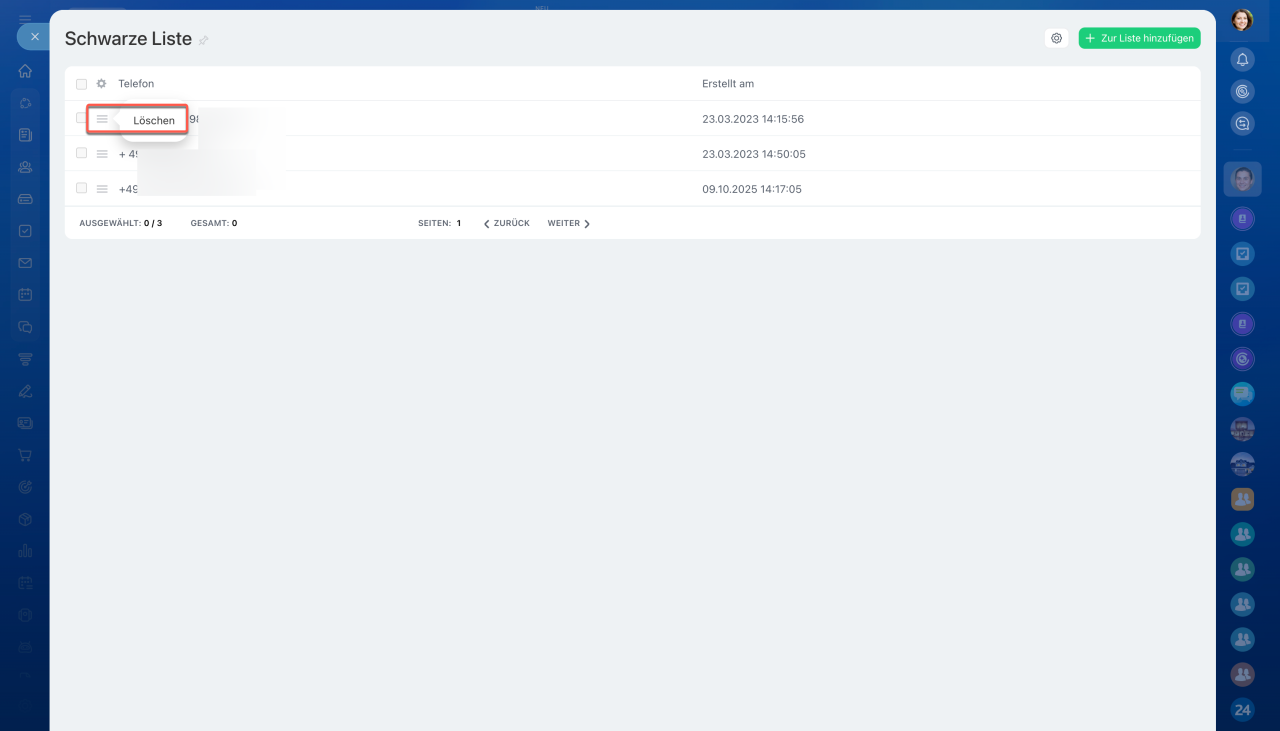
Task: Open grid column settings gear
Action: point(101,84)
